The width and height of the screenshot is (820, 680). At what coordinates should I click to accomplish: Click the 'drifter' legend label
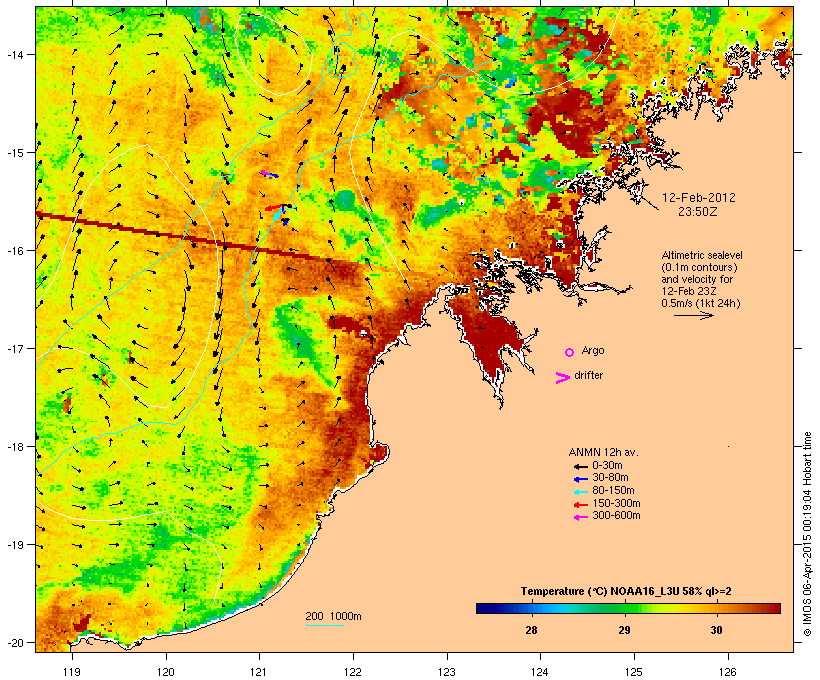point(588,375)
